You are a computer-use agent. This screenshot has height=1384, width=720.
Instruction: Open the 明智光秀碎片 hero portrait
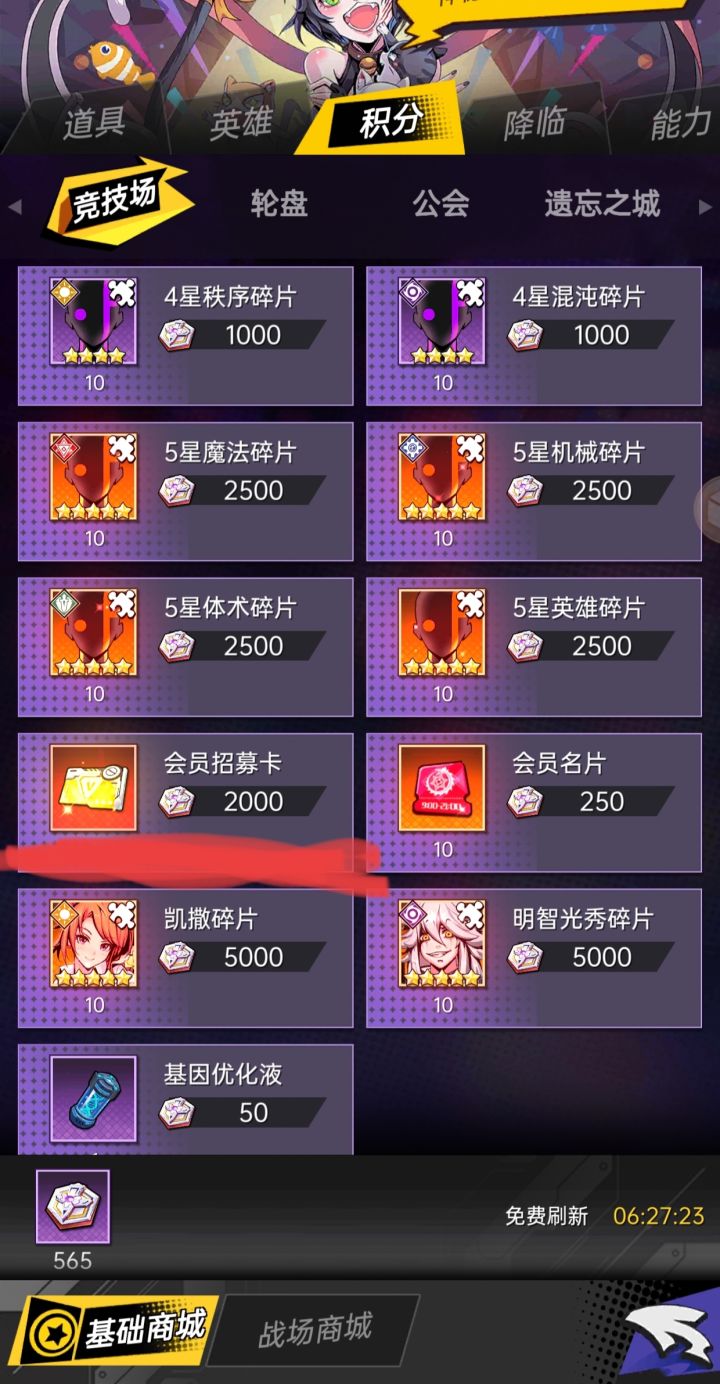[x=443, y=945]
